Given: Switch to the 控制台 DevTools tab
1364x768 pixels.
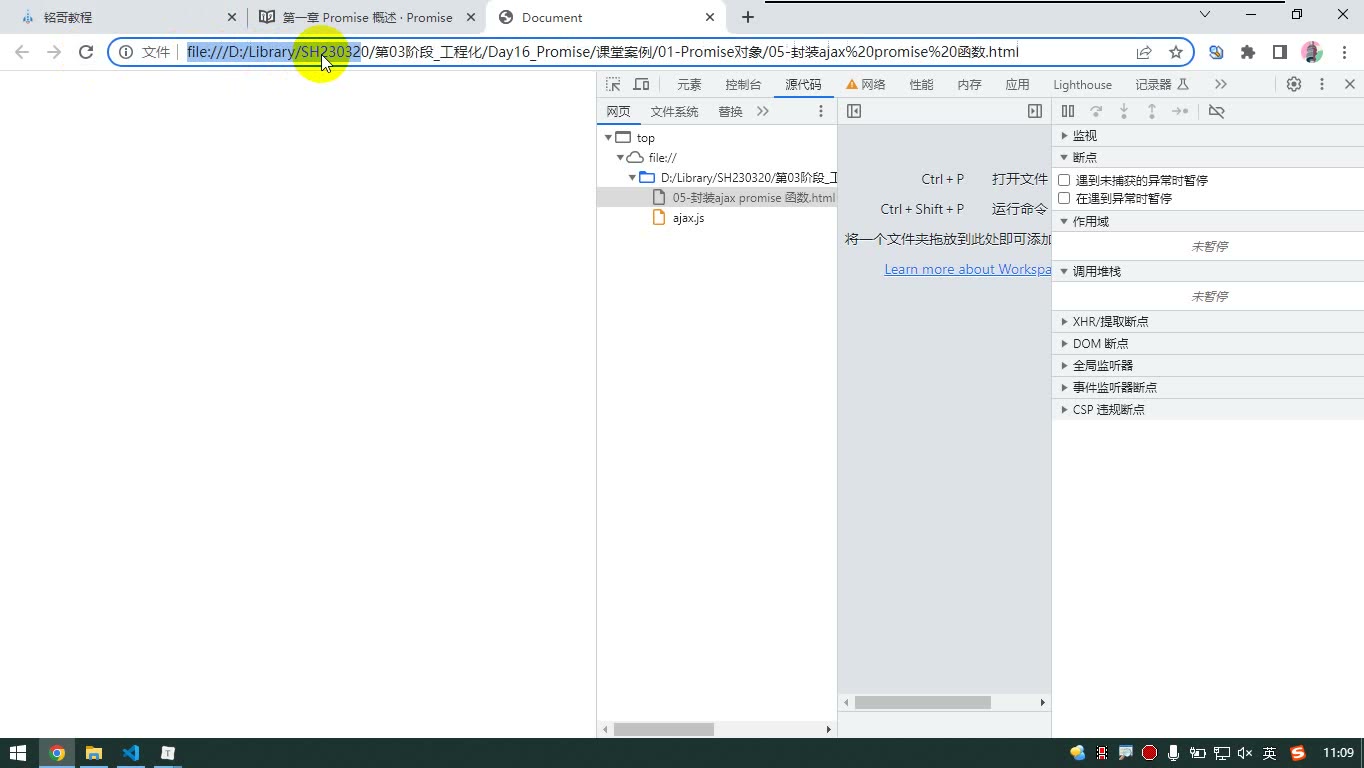Looking at the screenshot, I should tap(743, 85).
